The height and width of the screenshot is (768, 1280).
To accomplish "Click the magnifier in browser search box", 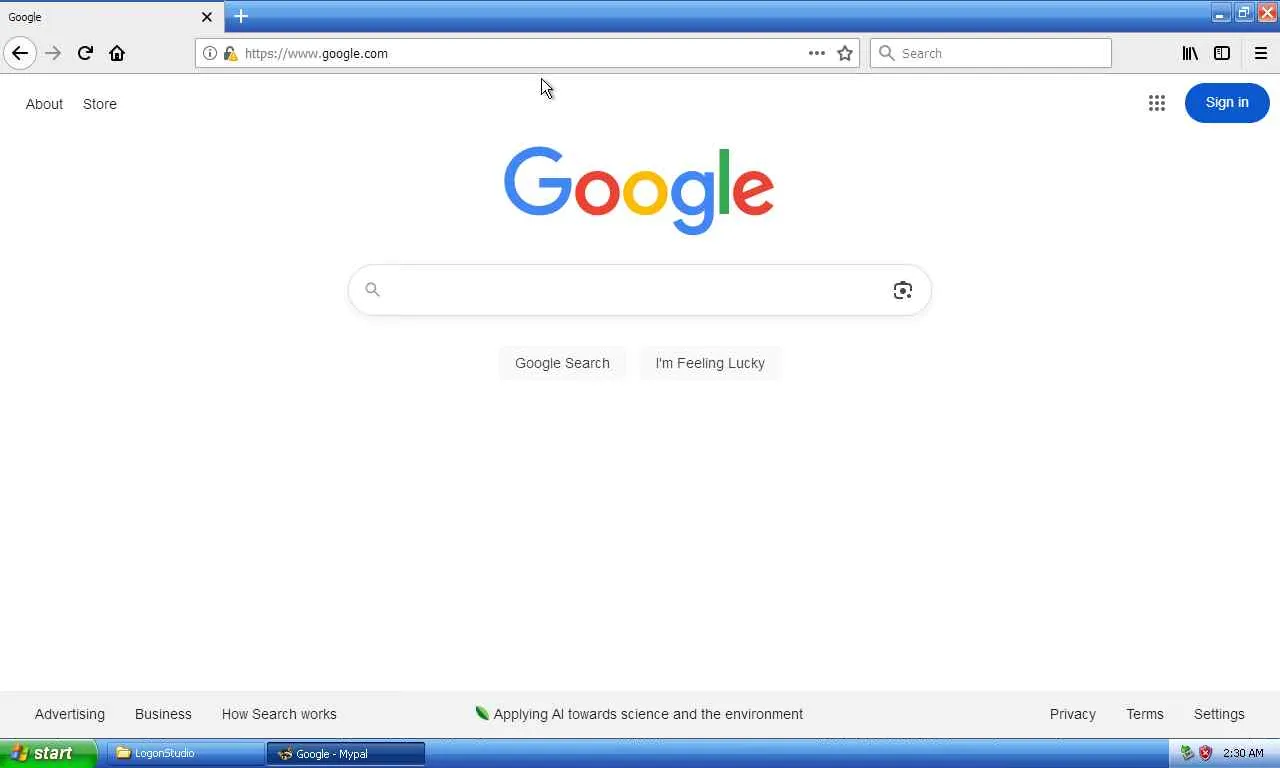I will [886, 53].
